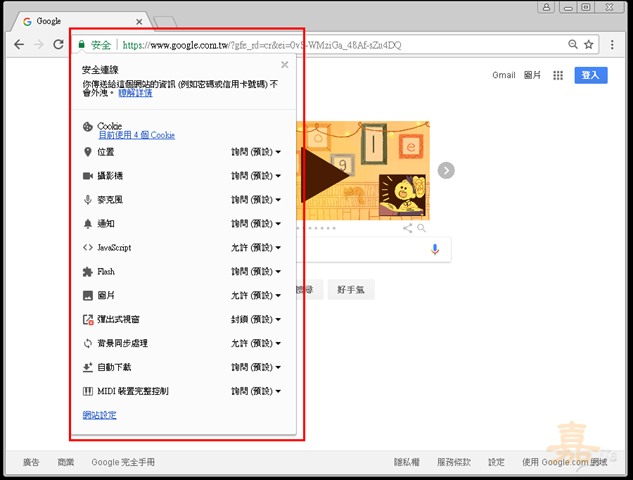Image resolution: width=633 pixels, height=480 pixels.
Task: Click the voice search microphone
Action: point(435,250)
